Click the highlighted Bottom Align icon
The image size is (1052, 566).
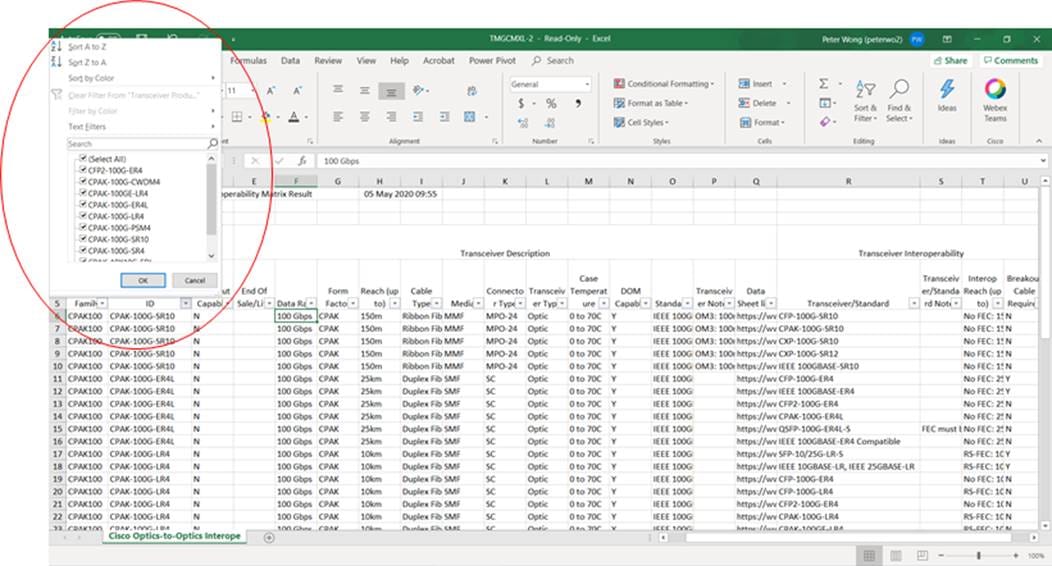click(391, 91)
